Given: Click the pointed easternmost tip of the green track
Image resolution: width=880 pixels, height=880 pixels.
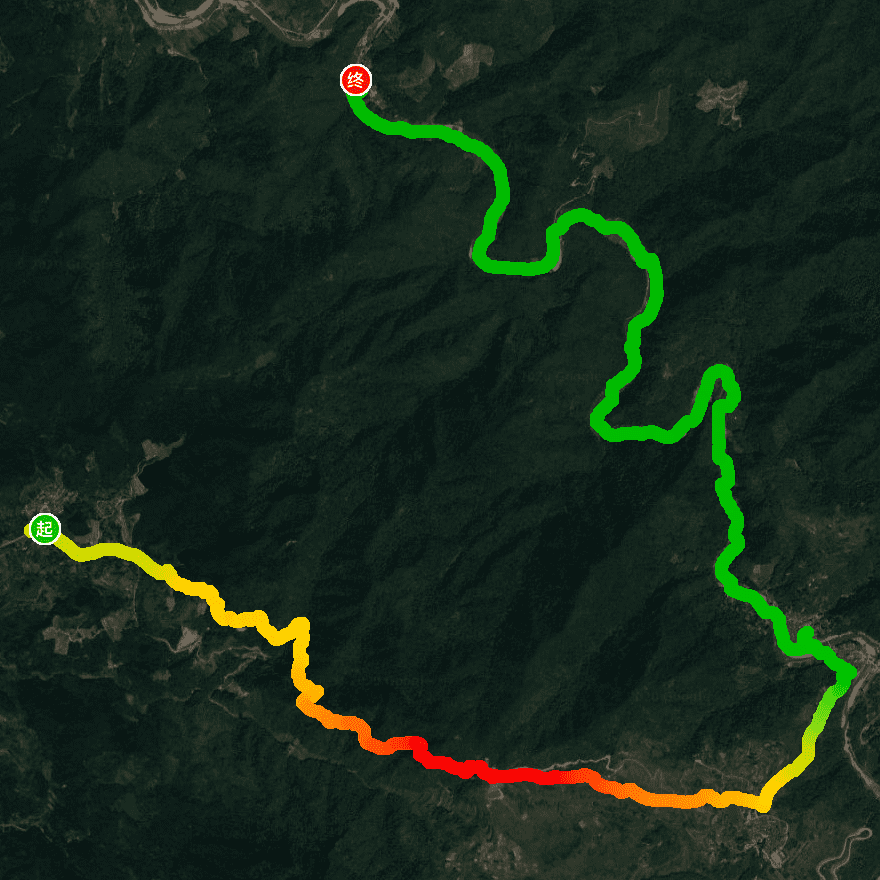Looking at the screenshot, I should click(850, 672).
